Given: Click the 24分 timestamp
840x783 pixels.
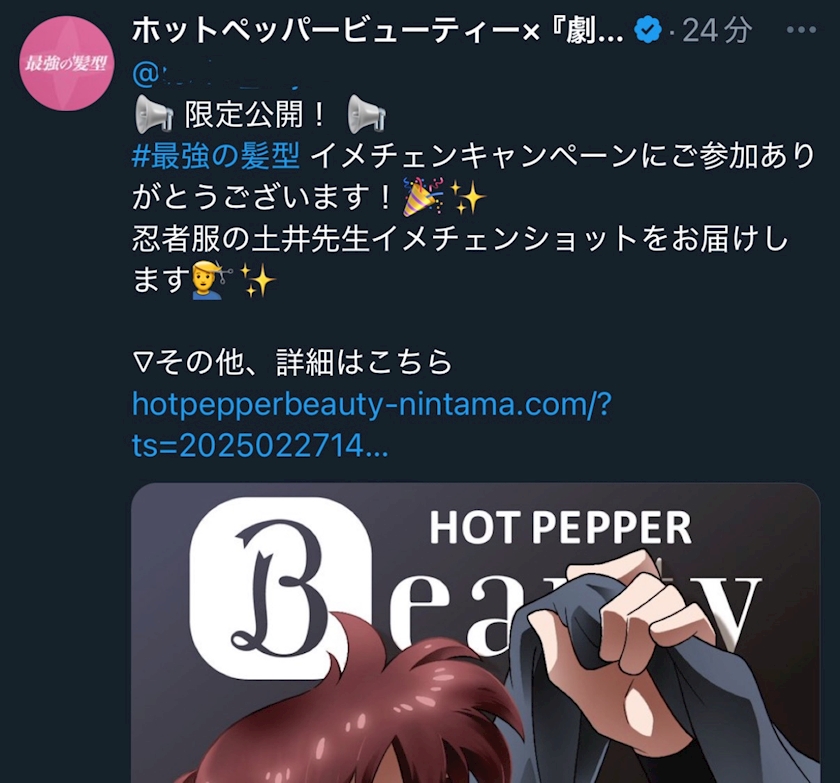Looking at the screenshot, I should coord(717,30).
